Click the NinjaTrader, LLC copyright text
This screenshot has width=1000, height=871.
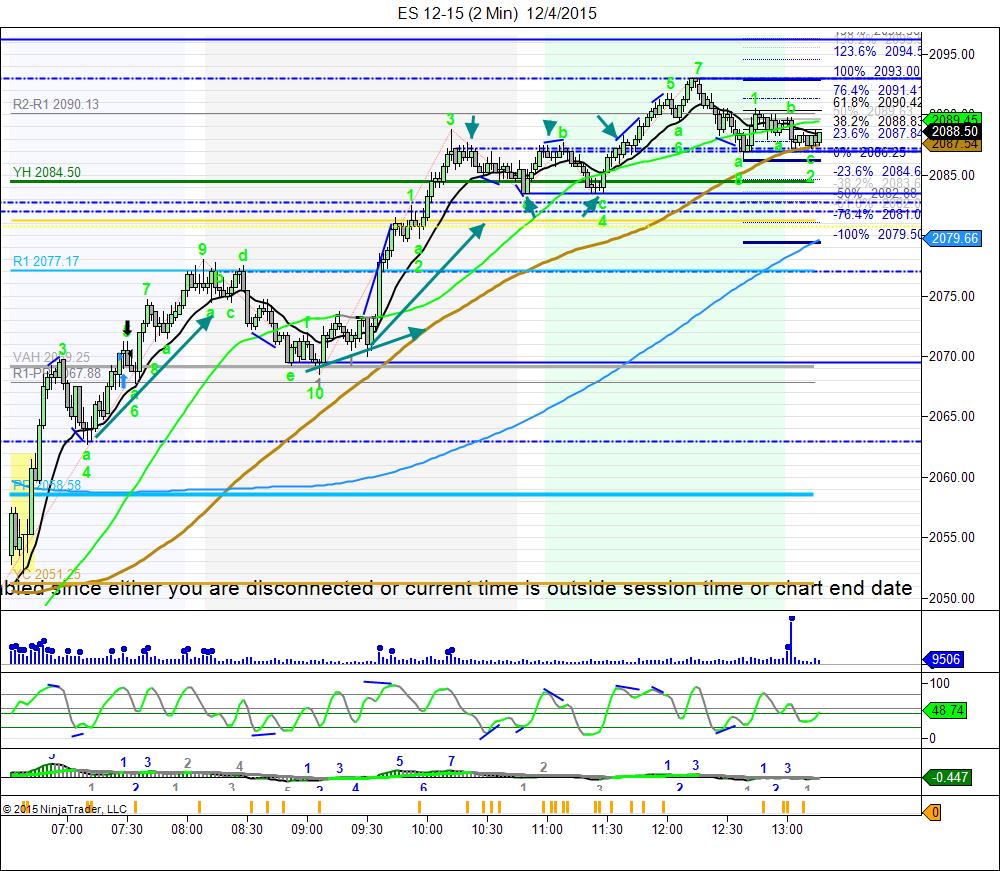tap(64, 809)
